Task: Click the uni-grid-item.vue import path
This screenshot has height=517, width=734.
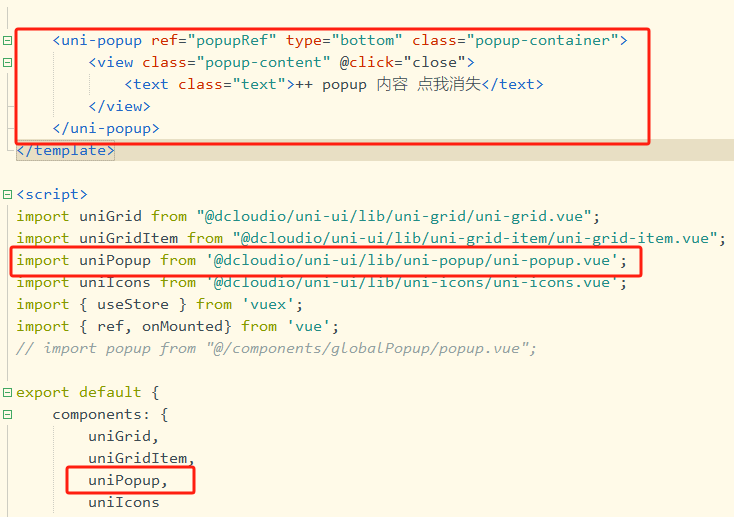Action: click(x=478, y=238)
